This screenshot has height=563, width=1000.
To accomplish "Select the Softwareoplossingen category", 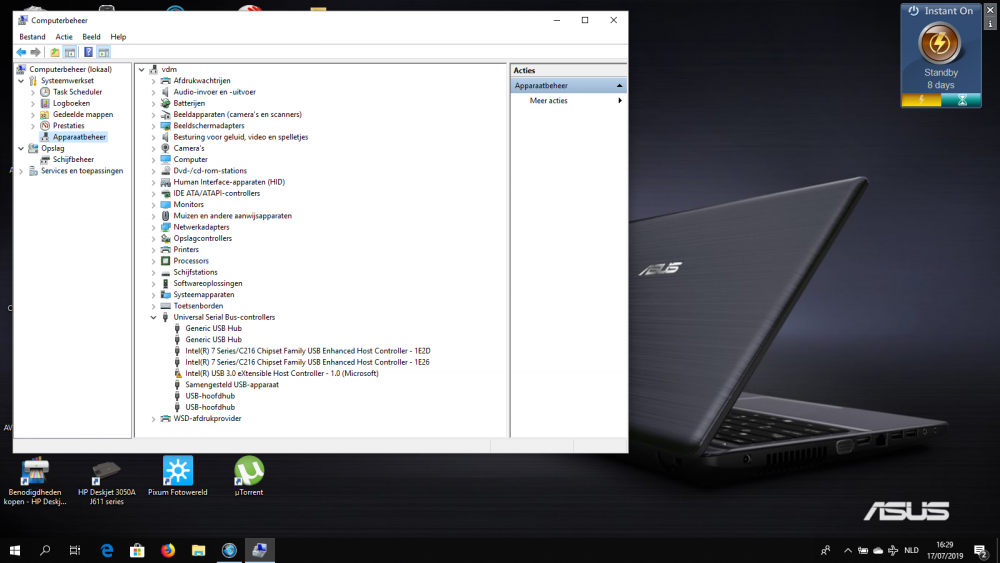I will point(207,283).
